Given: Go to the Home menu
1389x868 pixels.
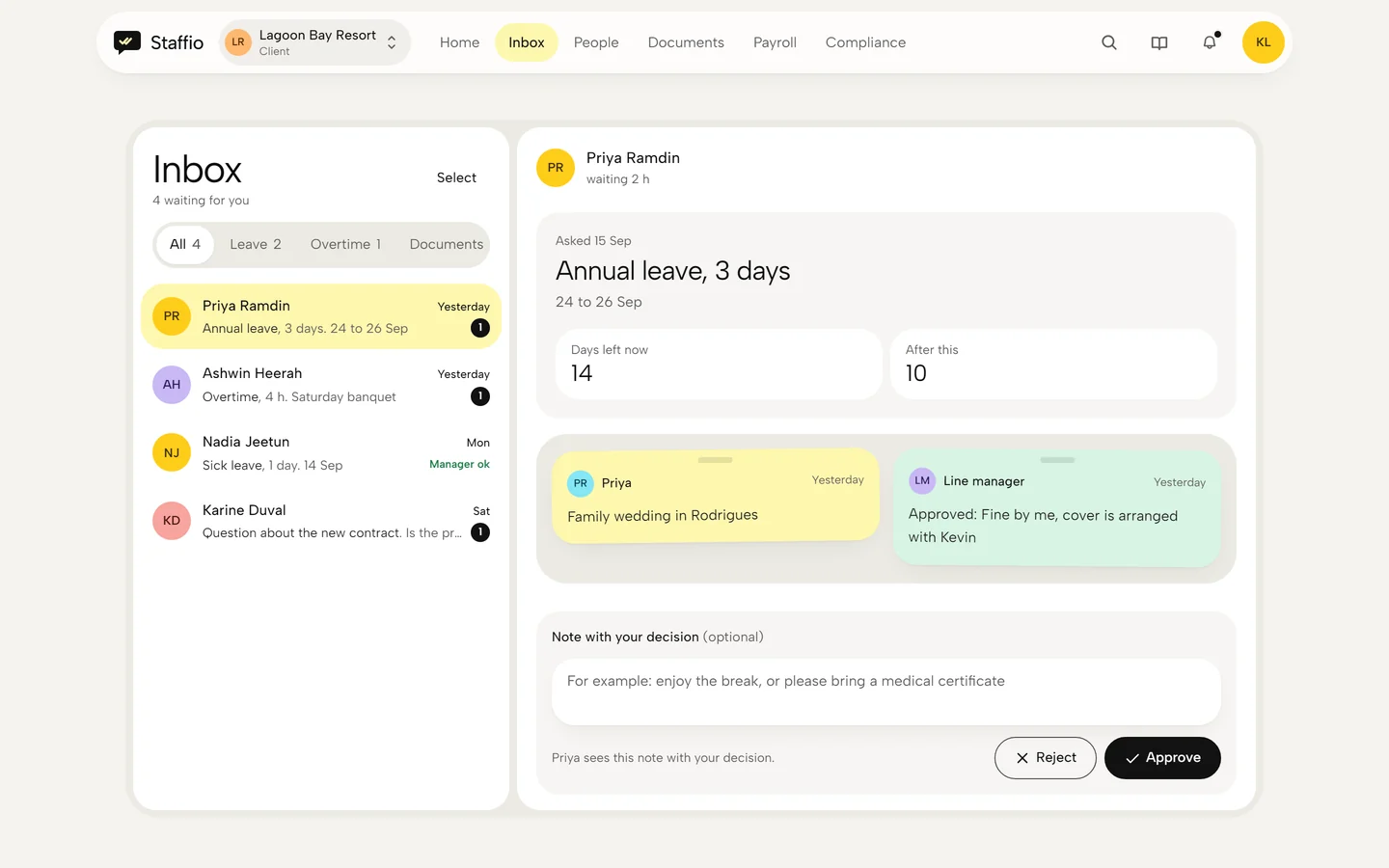Looking at the screenshot, I should coord(459,42).
